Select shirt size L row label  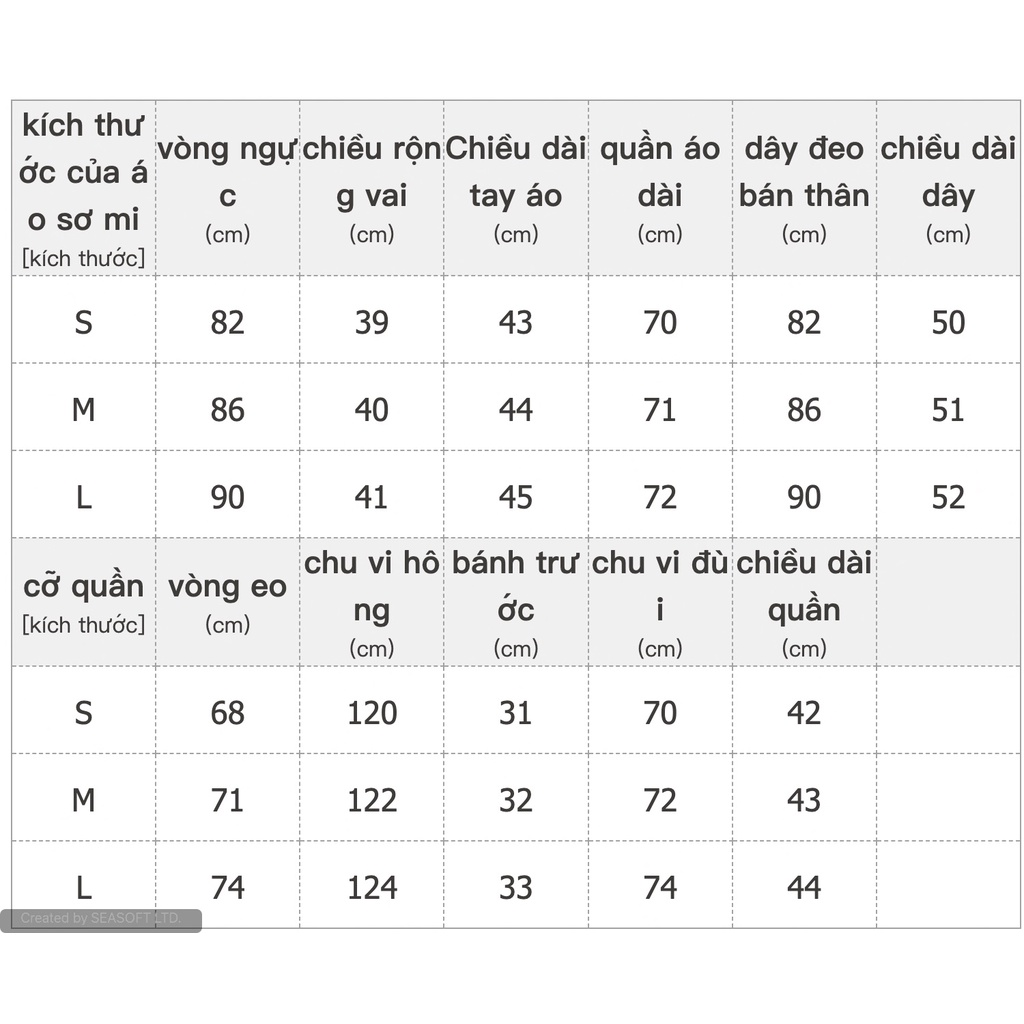click(x=84, y=497)
